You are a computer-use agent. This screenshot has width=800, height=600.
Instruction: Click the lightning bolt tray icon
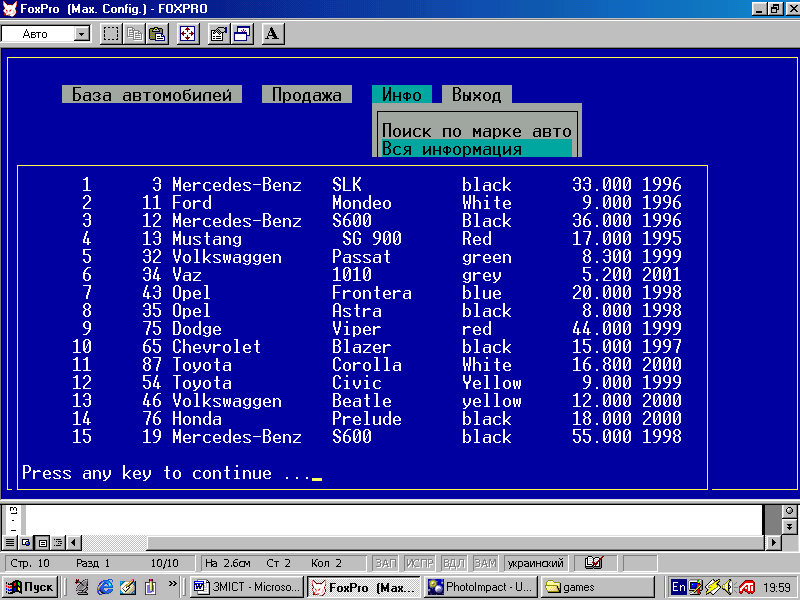pyautogui.click(x=712, y=587)
